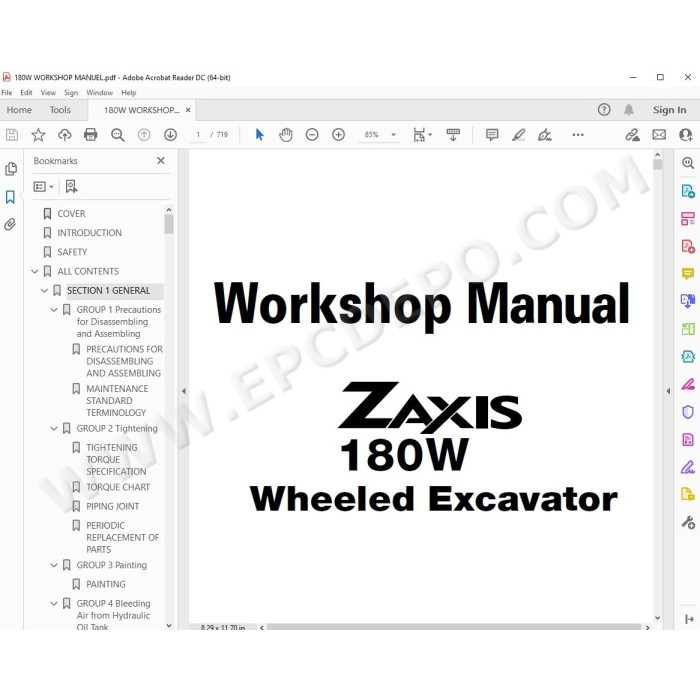Go to the previous page arrow
This screenshot has width=700, height=700.
coord(144,135)
